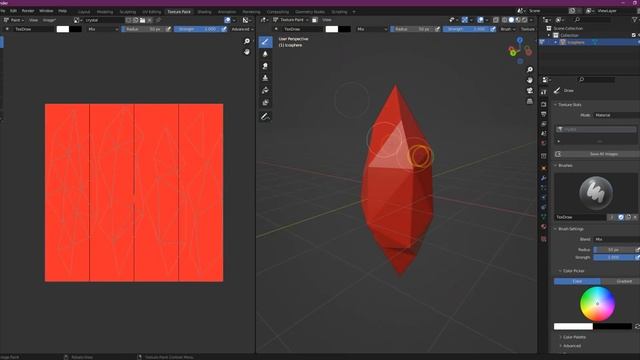Image resolution: width=640 pixels, height=360 pixels.
Task: Open the Advanced dropdown in the image editor header
Action: click(242, 29)
